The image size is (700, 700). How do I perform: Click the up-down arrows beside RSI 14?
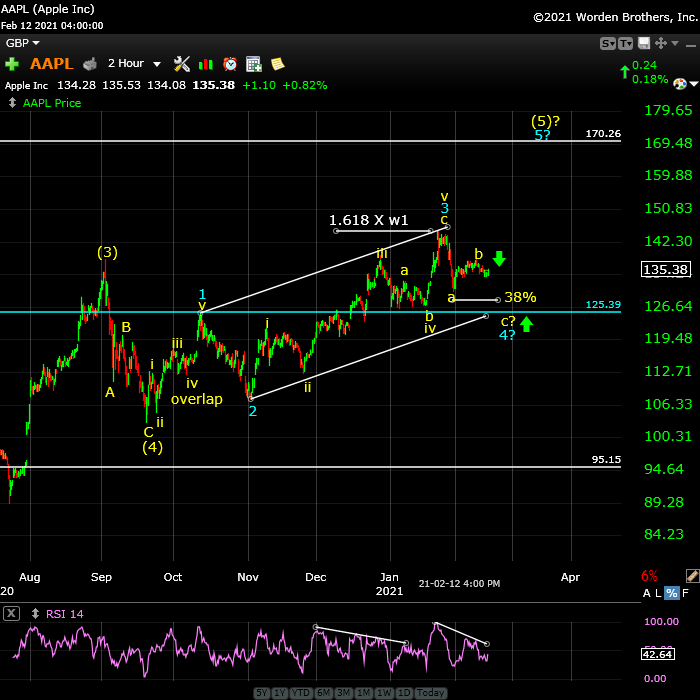pos(35,614)
